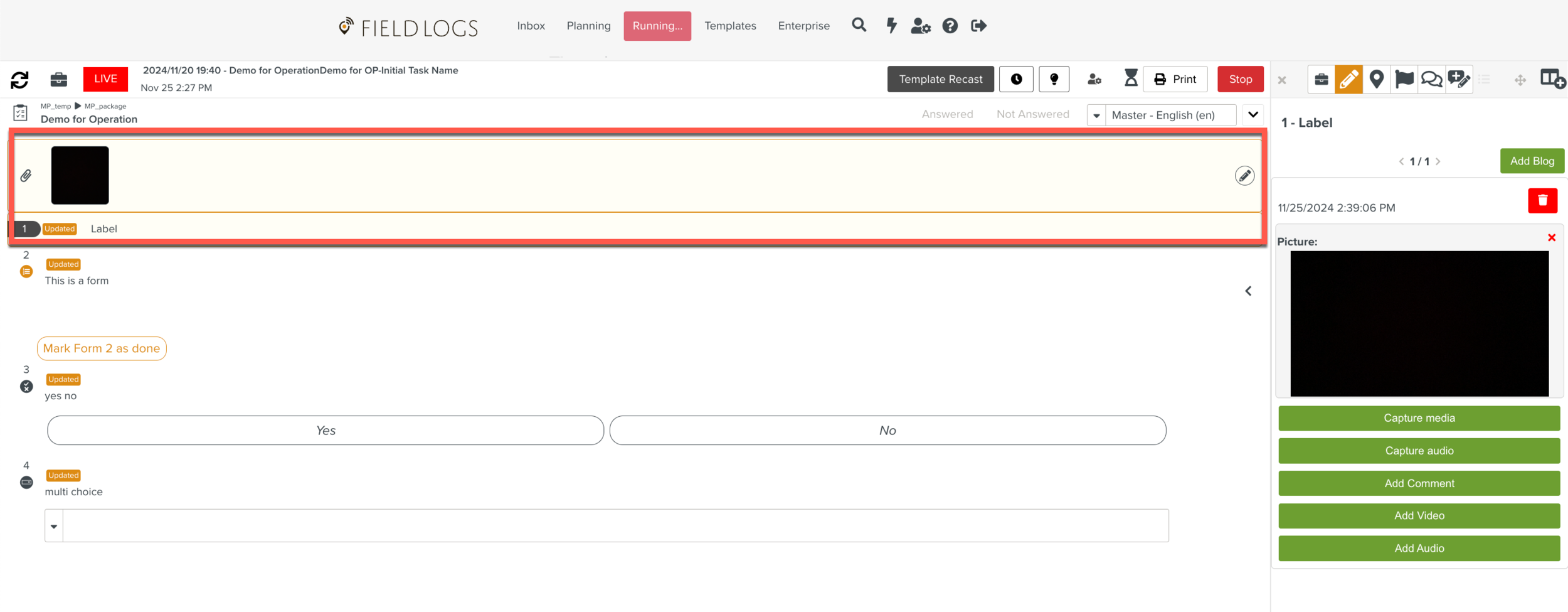
Task: Close side panel with gray X
Action: [1282, 80]
